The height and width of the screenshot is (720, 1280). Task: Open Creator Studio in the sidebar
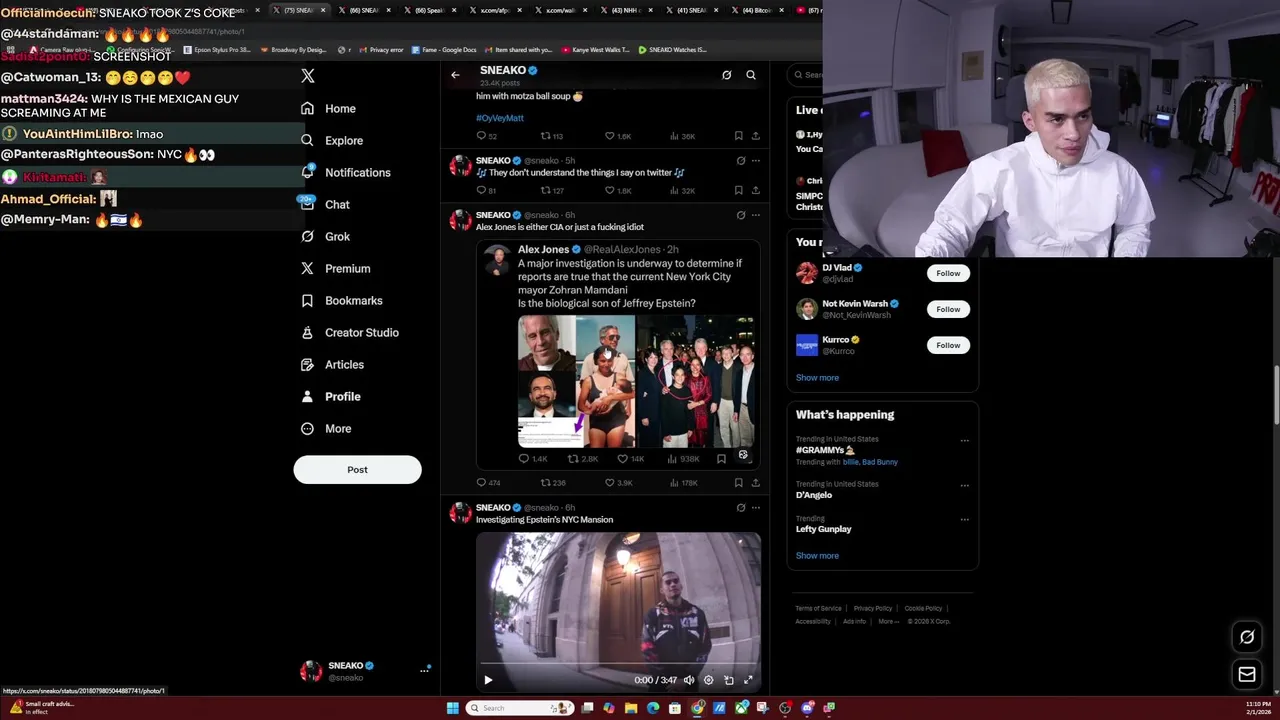click(x=349, y=332)
